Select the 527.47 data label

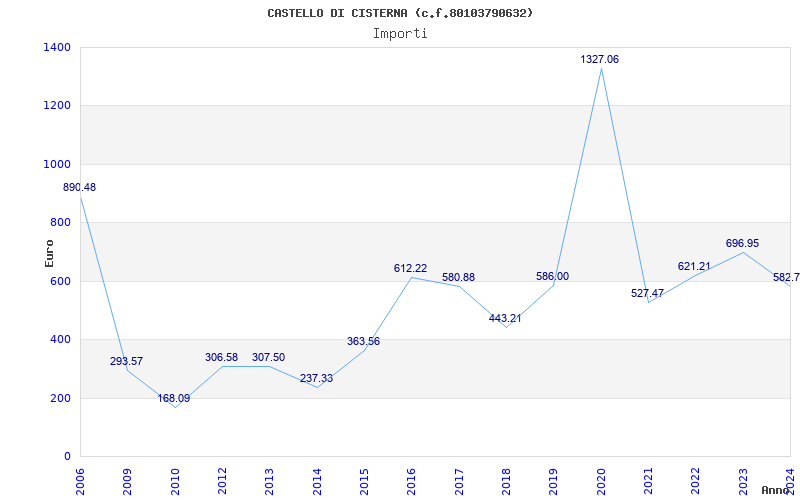click(x=647, y=294)
